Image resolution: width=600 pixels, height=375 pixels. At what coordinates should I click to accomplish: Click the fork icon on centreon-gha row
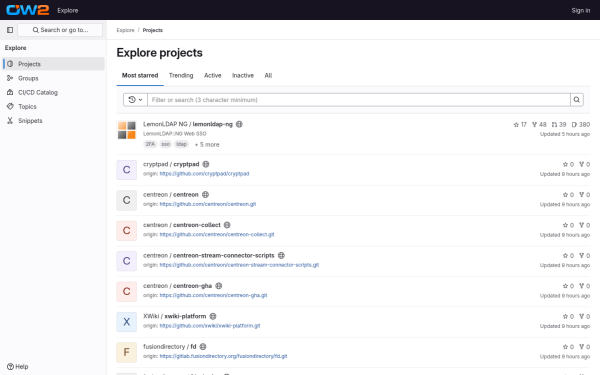(581, 286)
